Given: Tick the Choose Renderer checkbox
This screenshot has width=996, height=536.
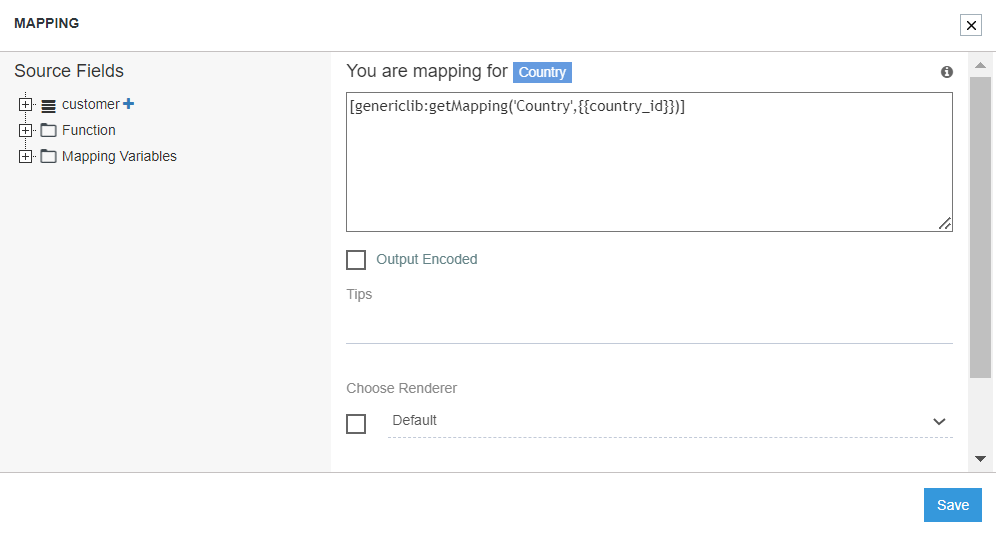Looking at the screenshot, I should pyautogui.click(x=356, y=424).
